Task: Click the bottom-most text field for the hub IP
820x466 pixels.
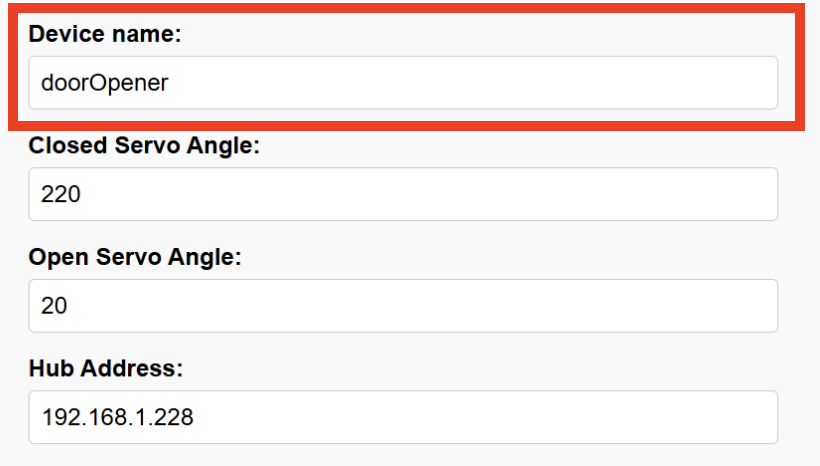Action: (403, 417)
